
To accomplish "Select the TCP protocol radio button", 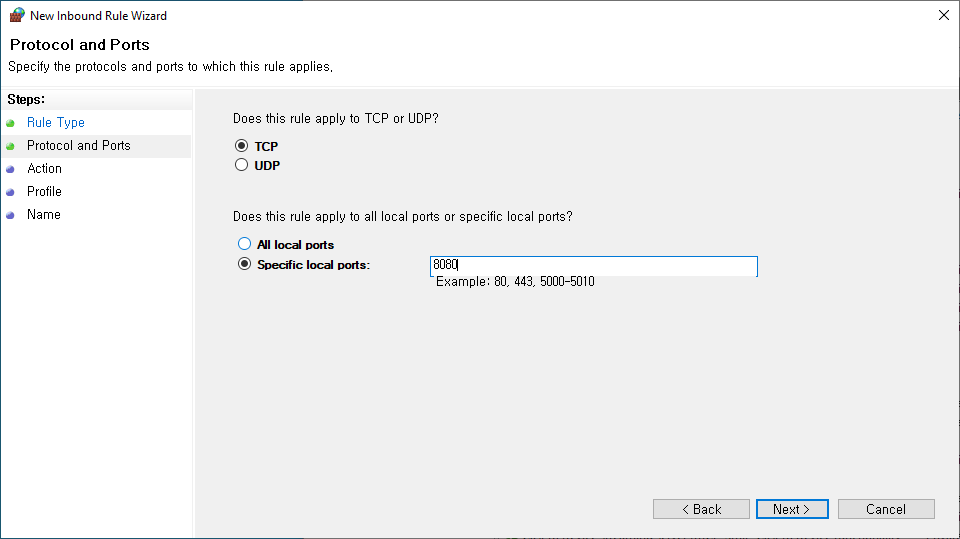I will point(241,146).
